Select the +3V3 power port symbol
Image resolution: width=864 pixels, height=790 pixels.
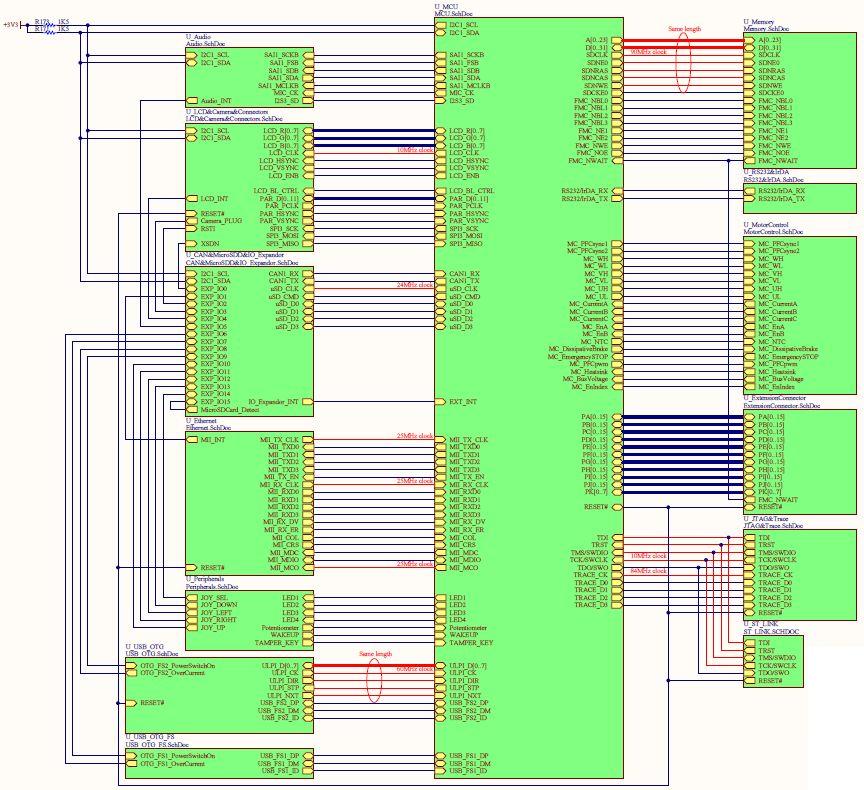click(10, 24)
